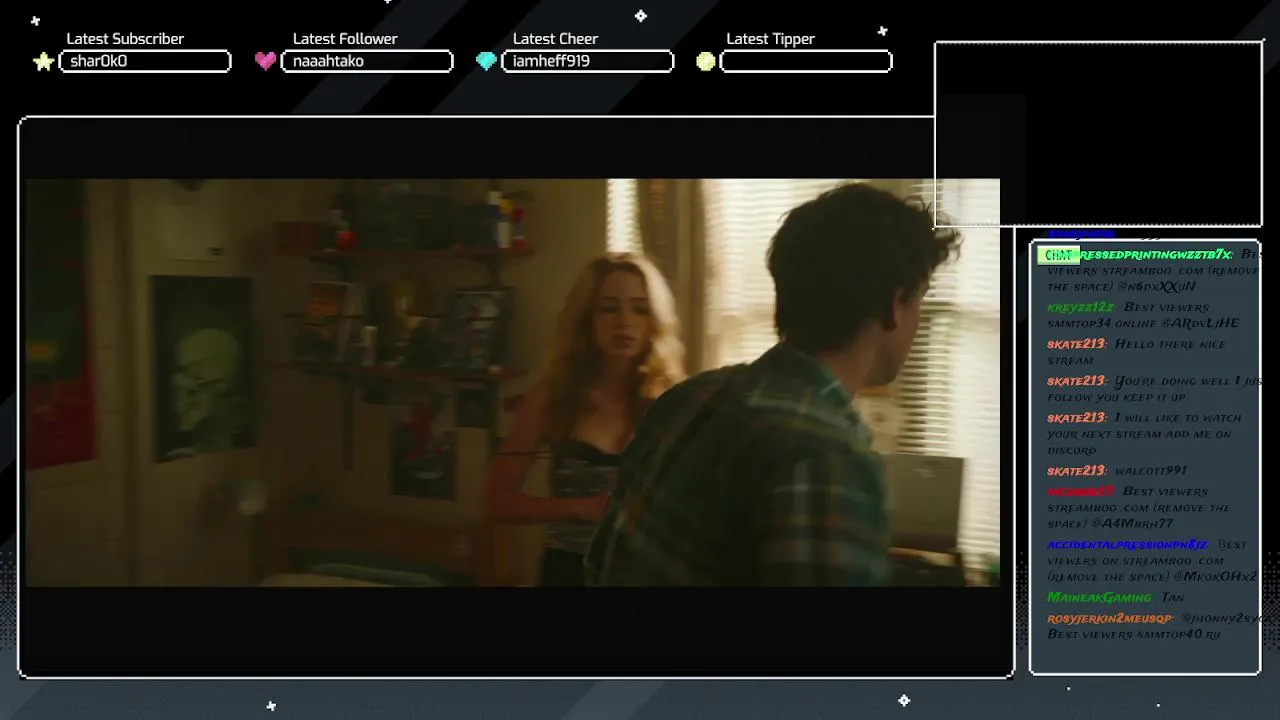Click the kreyzz12z username in chat
This screenshot has width=1280, height=720.
point(1081,307)
